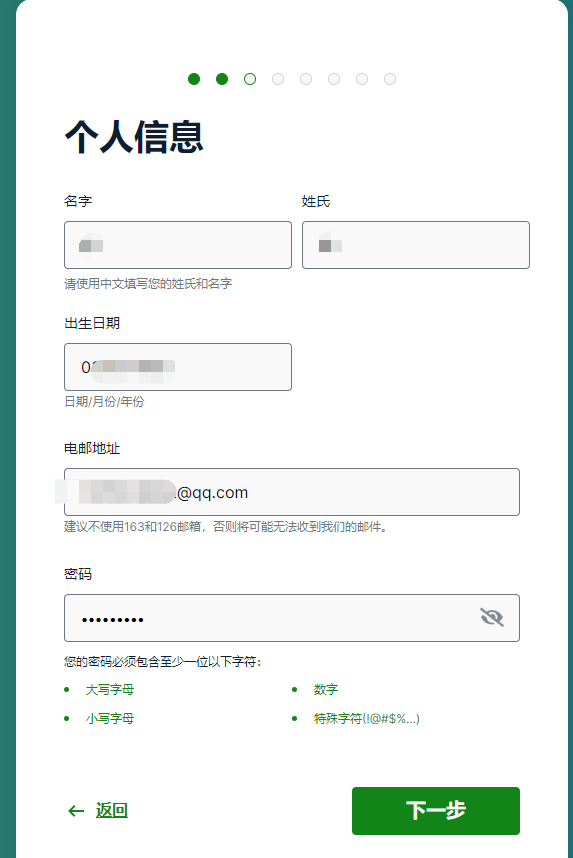Click the 数字 requirement item
Viewport: 573px width, 858px height.
[326, 689]
